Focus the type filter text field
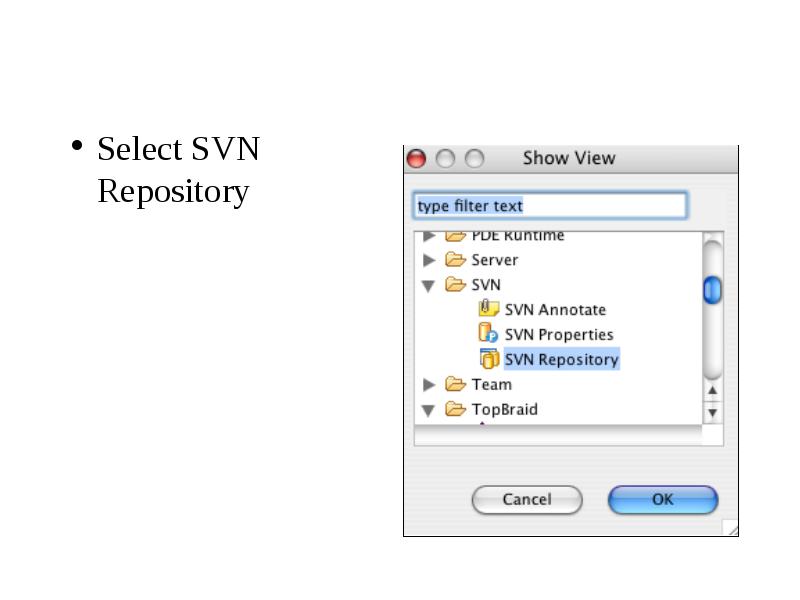The width and height of the screenshot is (800, 600). pos(550,206)
